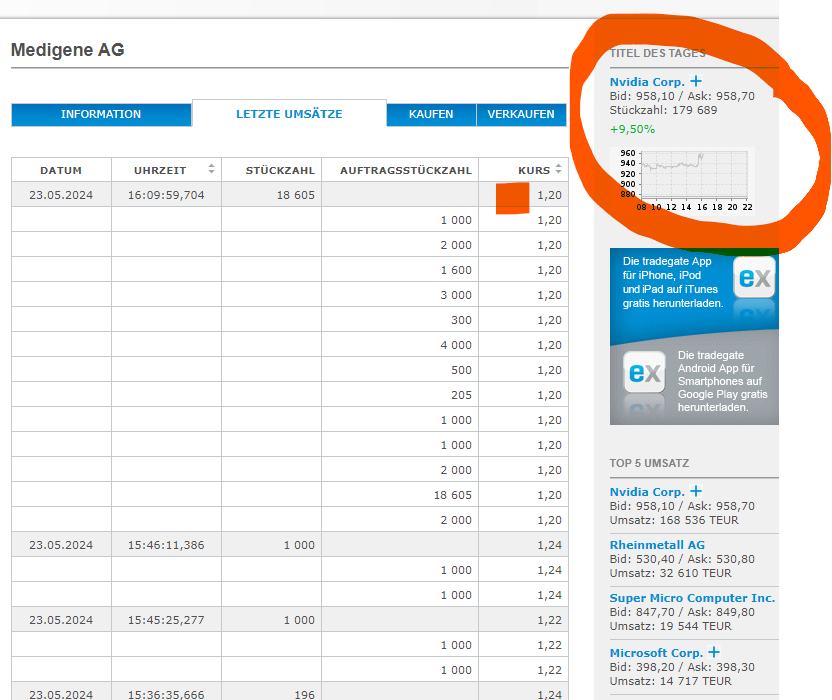The image size is (832, 700).
Task: Select the LETZTE UMSÄTZE tab
Action: (x=289, y=114)
